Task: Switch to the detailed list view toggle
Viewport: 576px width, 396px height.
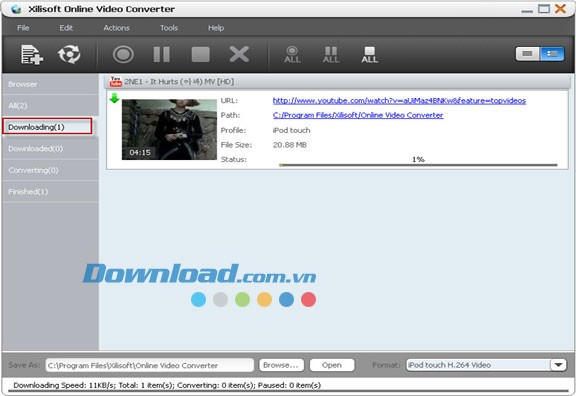Action: click(552, 54)
